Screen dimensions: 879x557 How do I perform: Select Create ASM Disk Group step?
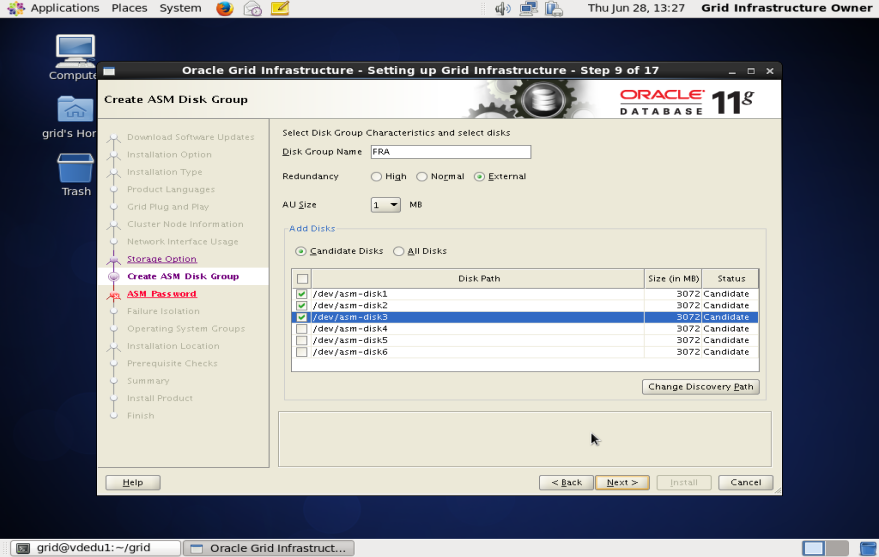pyautogui.click(x=183, y=276)
